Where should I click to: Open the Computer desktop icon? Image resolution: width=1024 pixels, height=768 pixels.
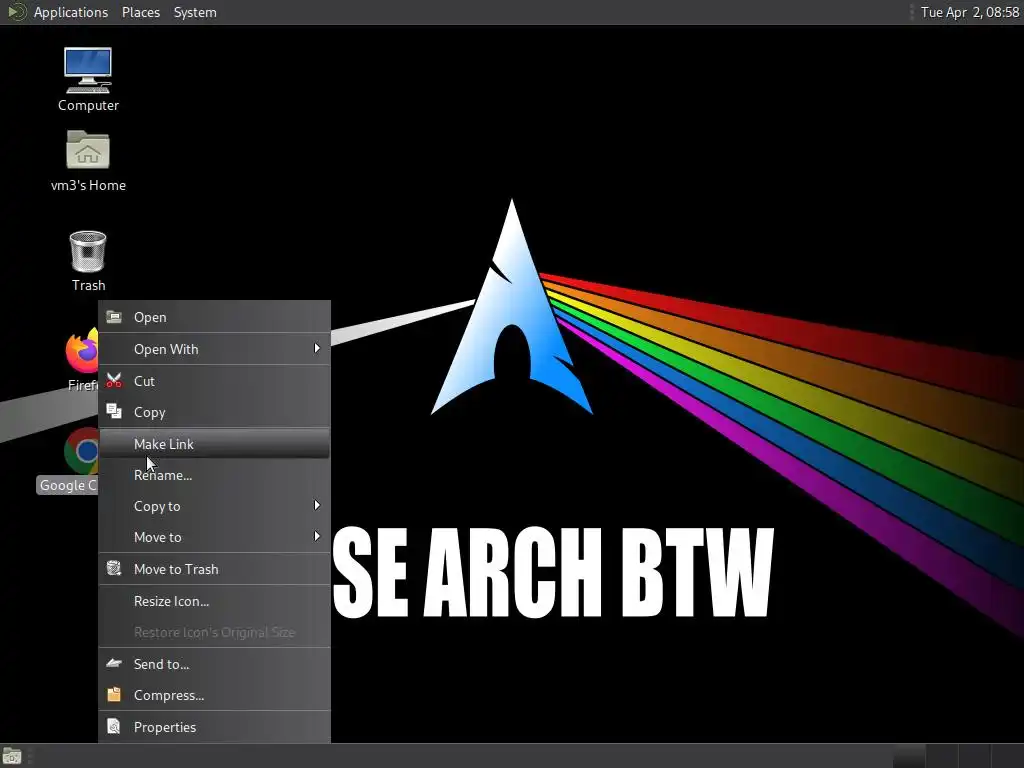click(88, 71)
